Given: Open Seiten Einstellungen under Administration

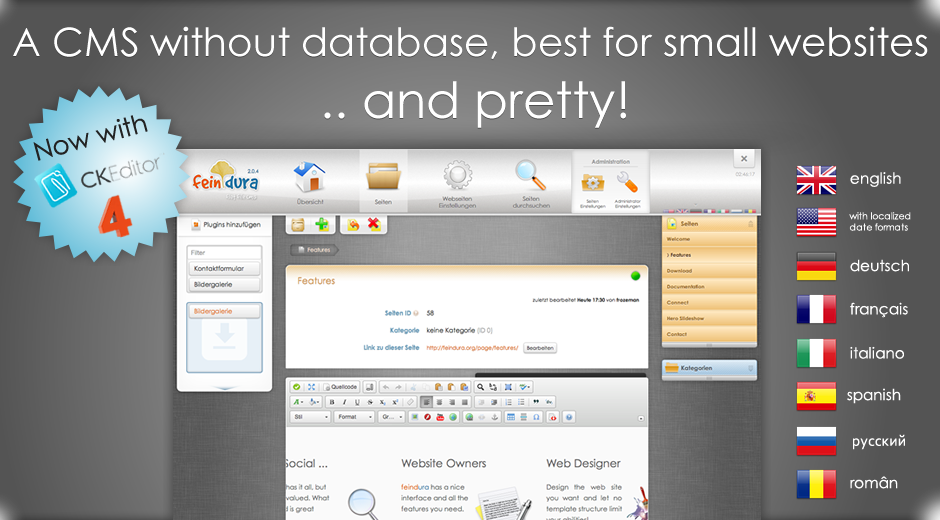Looking at the screenshot, I should (592, 182).
